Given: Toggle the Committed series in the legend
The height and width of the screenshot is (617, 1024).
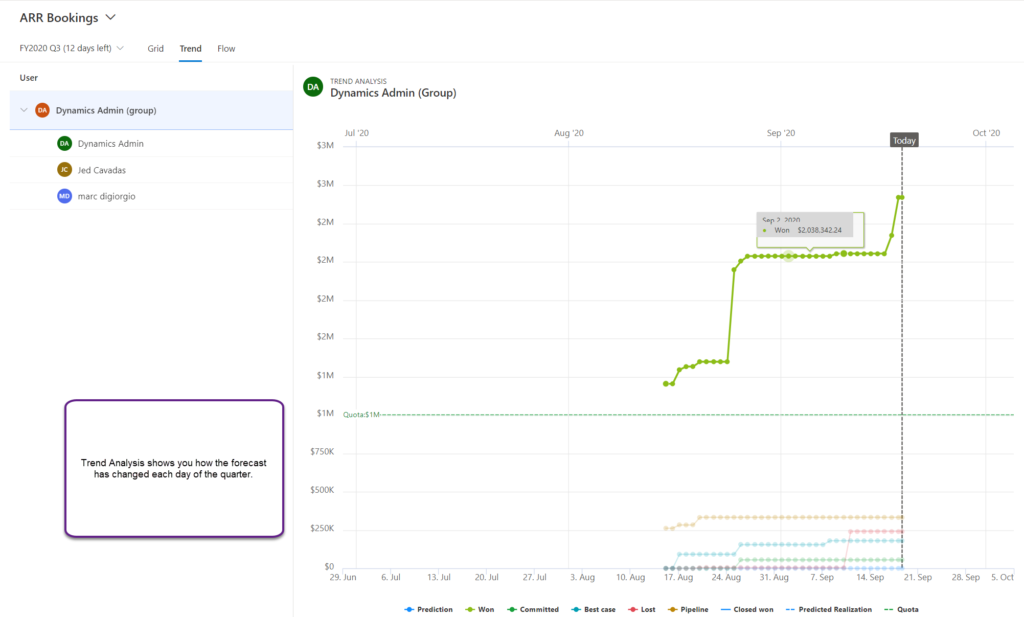Looking at the screenshot, I should 533,609.
